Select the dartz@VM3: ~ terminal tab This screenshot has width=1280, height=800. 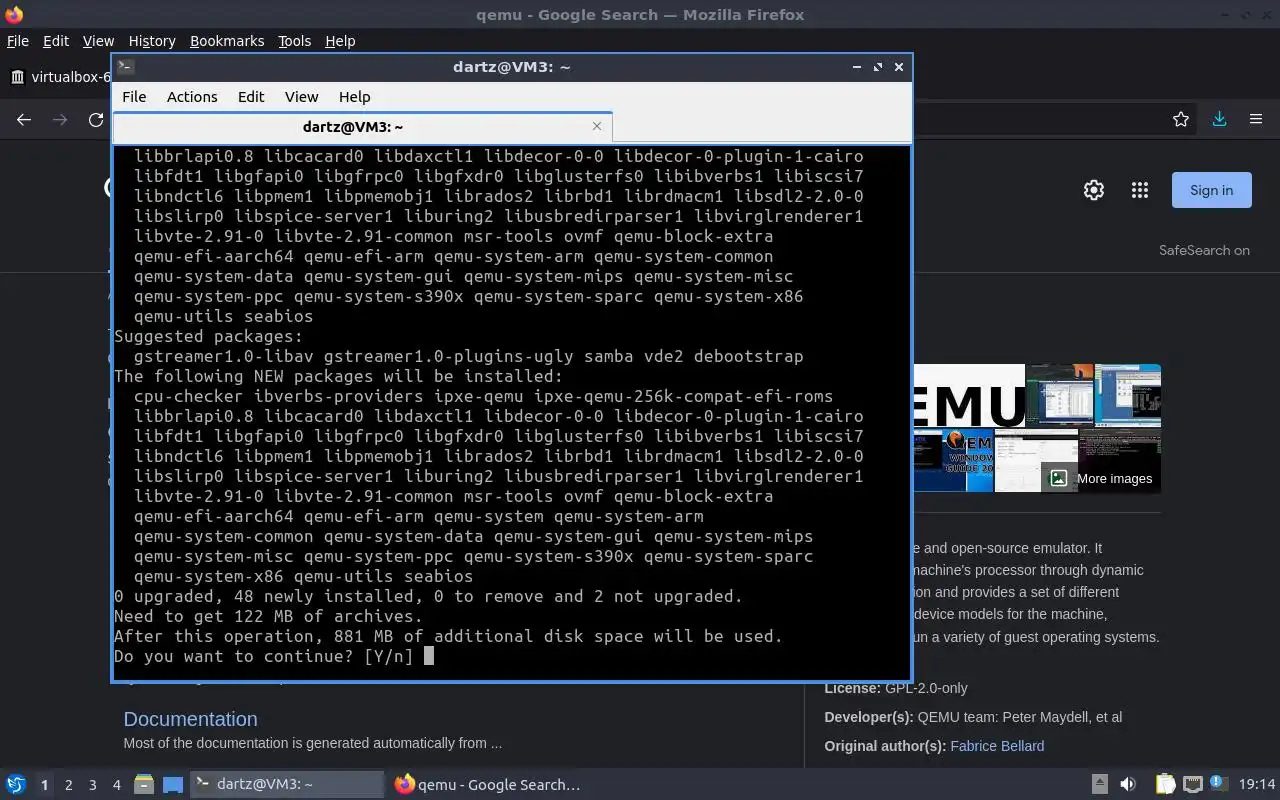(362, 127)
